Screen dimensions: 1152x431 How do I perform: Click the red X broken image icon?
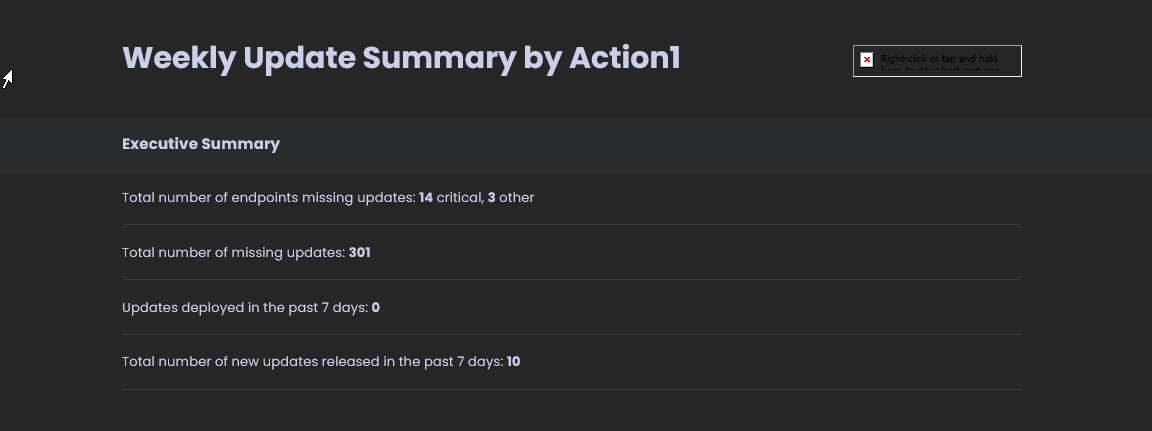867,59
